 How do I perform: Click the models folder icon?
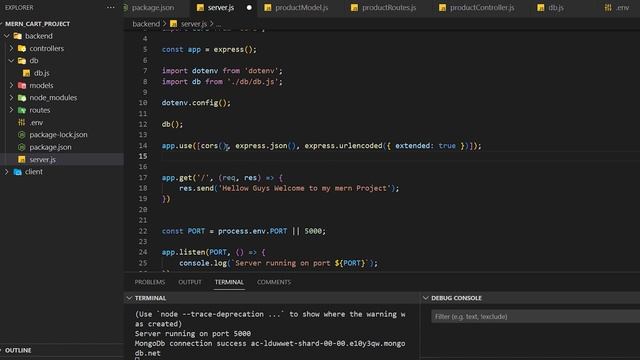[22, 85]
